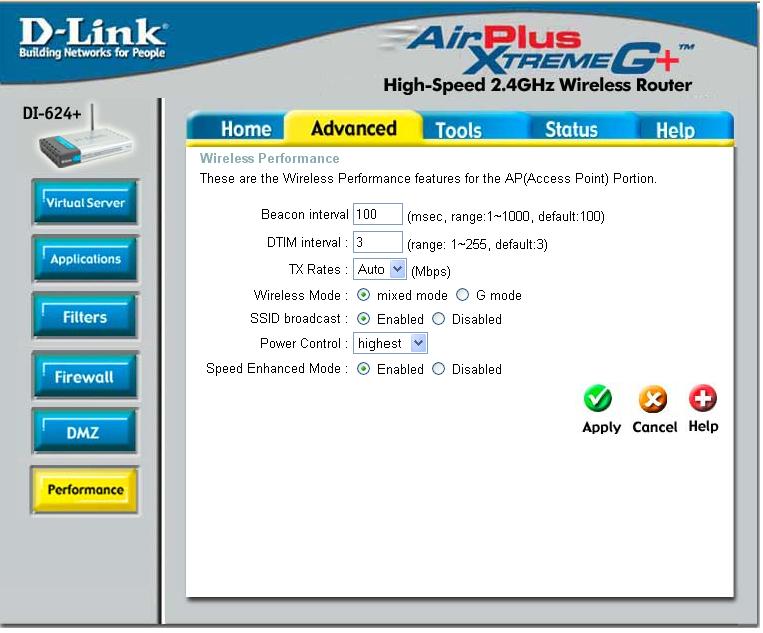Open the Filters page

pos(86,317)
